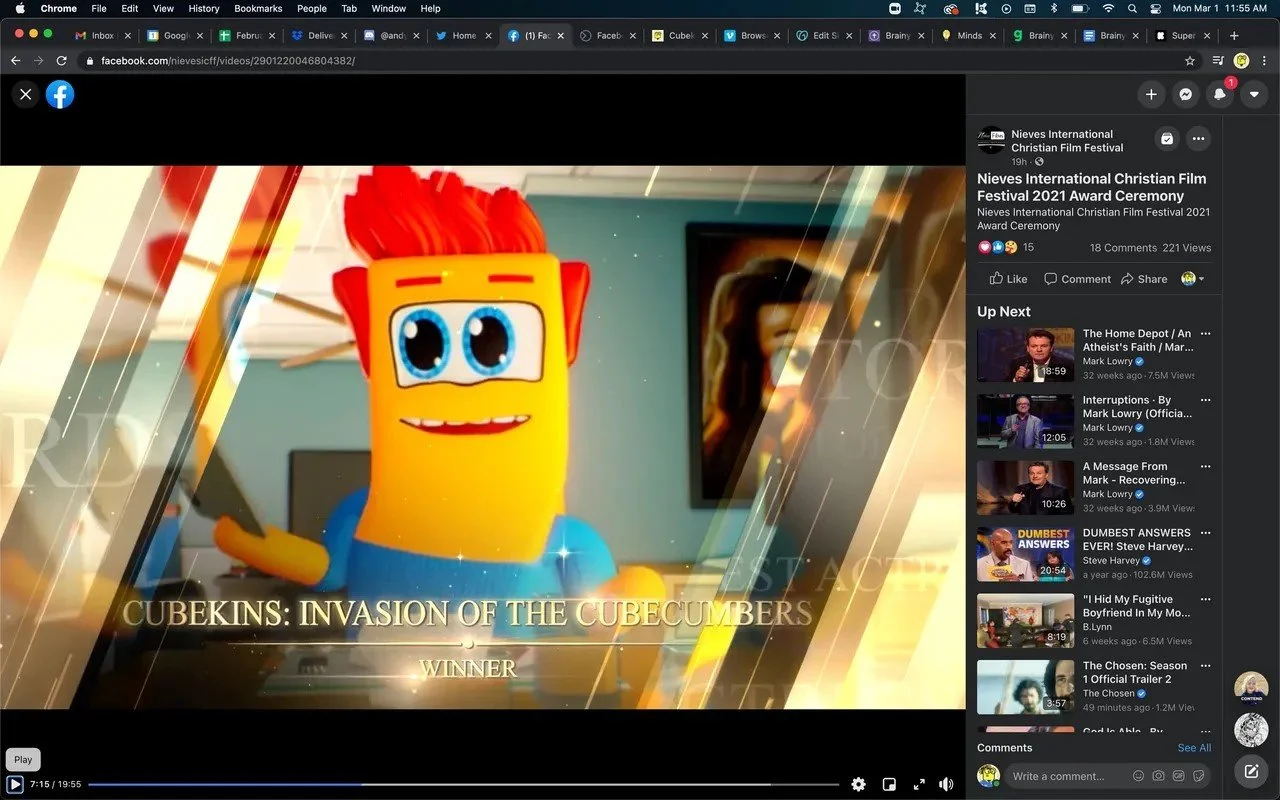Open post options three dots menu
This screenshot has width=1280, height=800.
(x=1198, y=139)
